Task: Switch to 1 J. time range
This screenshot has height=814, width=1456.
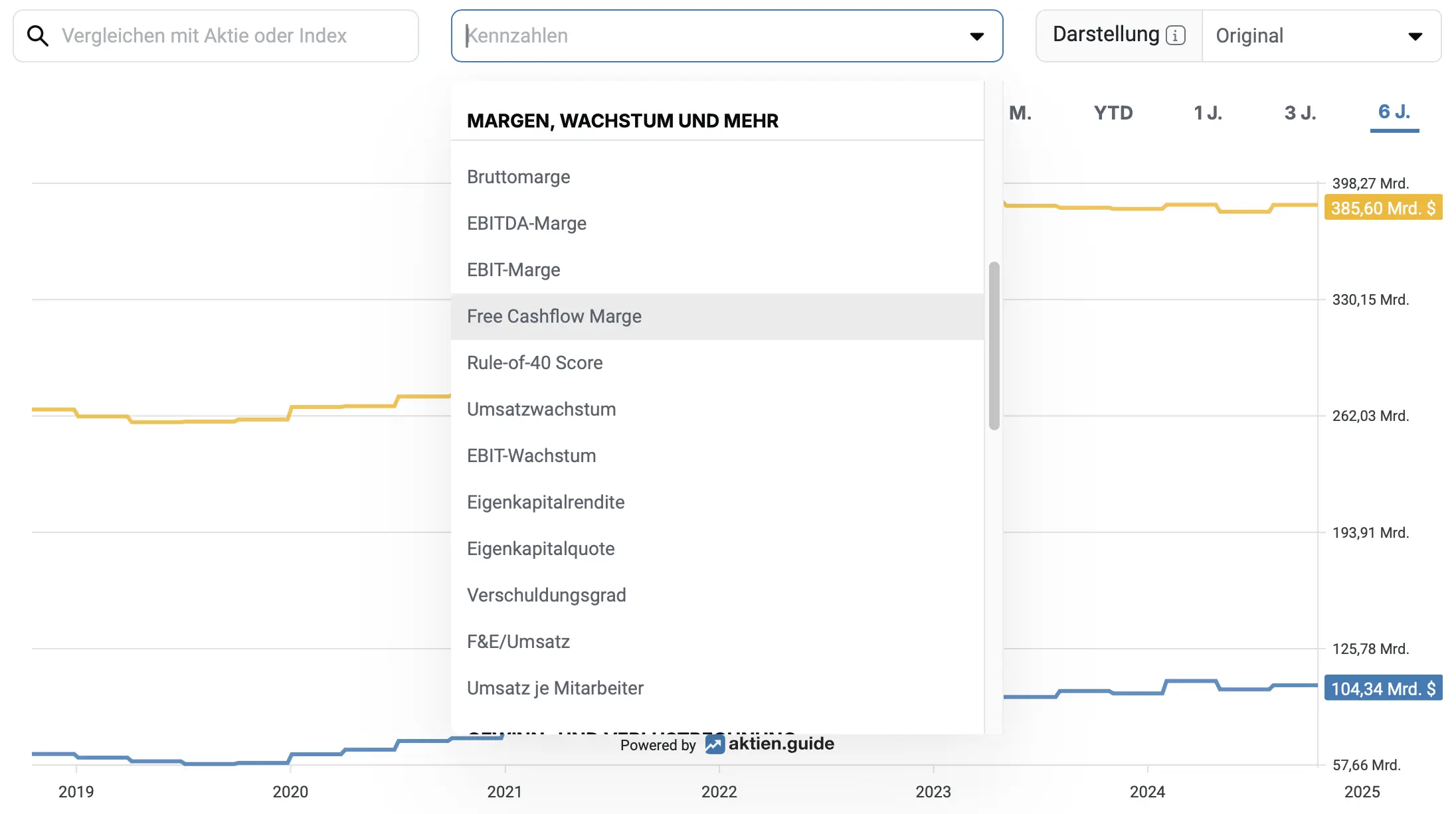Action: [1208, 113]
